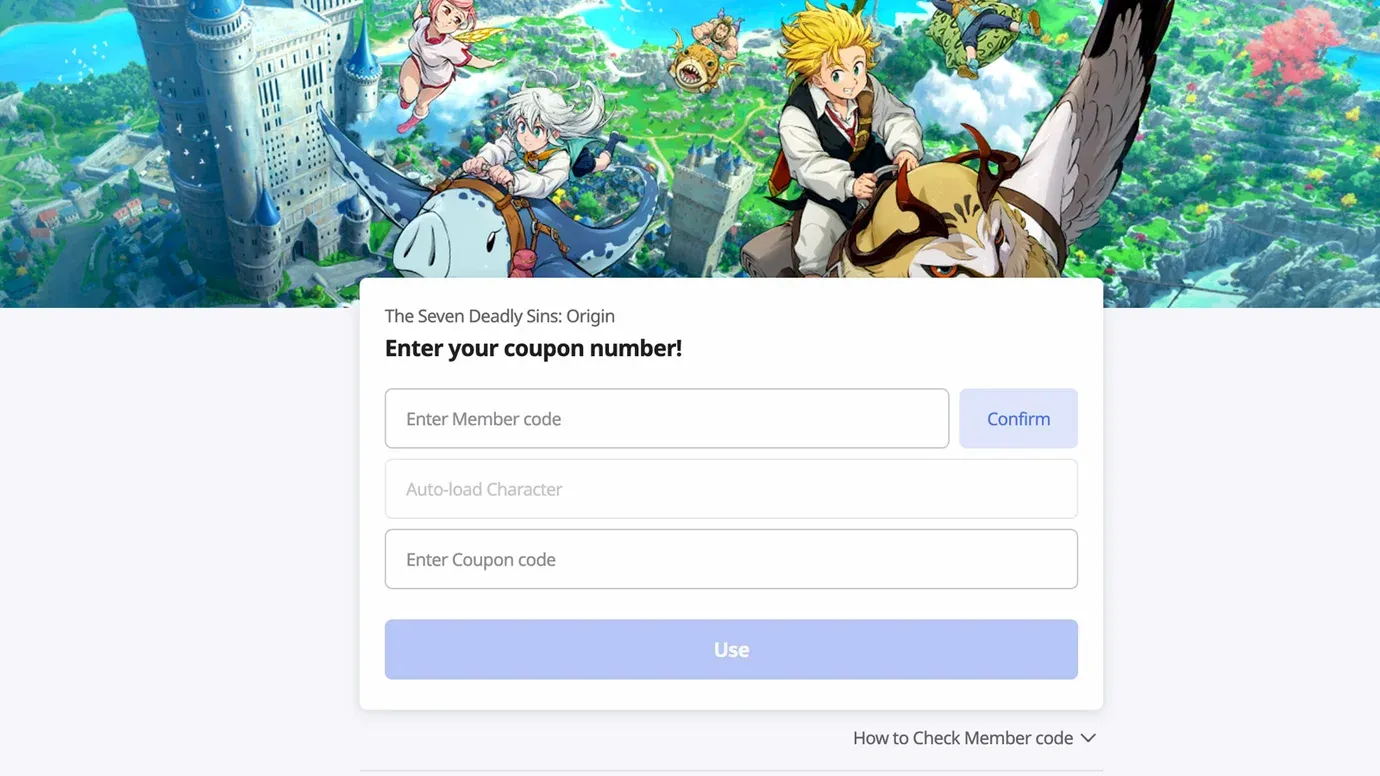Click The Seven Deadly Sins: Origin title text
Screen dimensions: 1380x776
499,316
